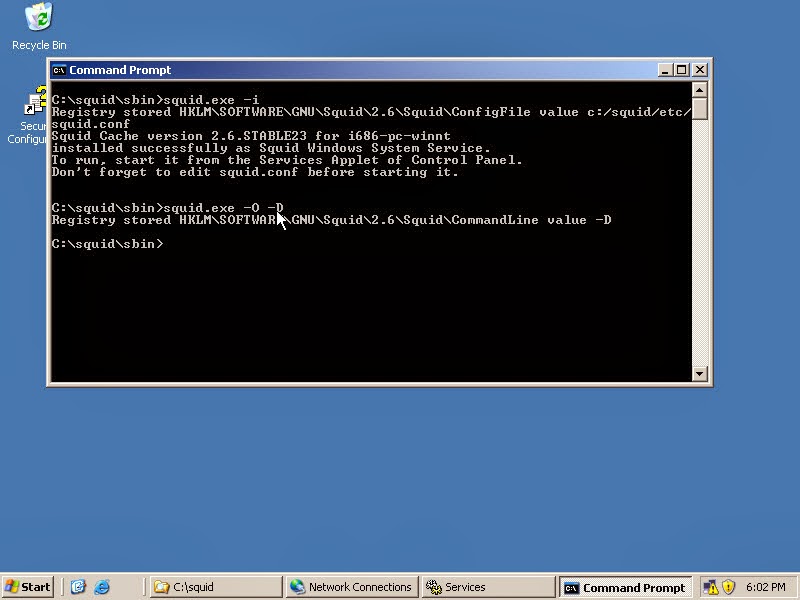Open the Security Configuration desktop shortcut

tap(28, 115)
